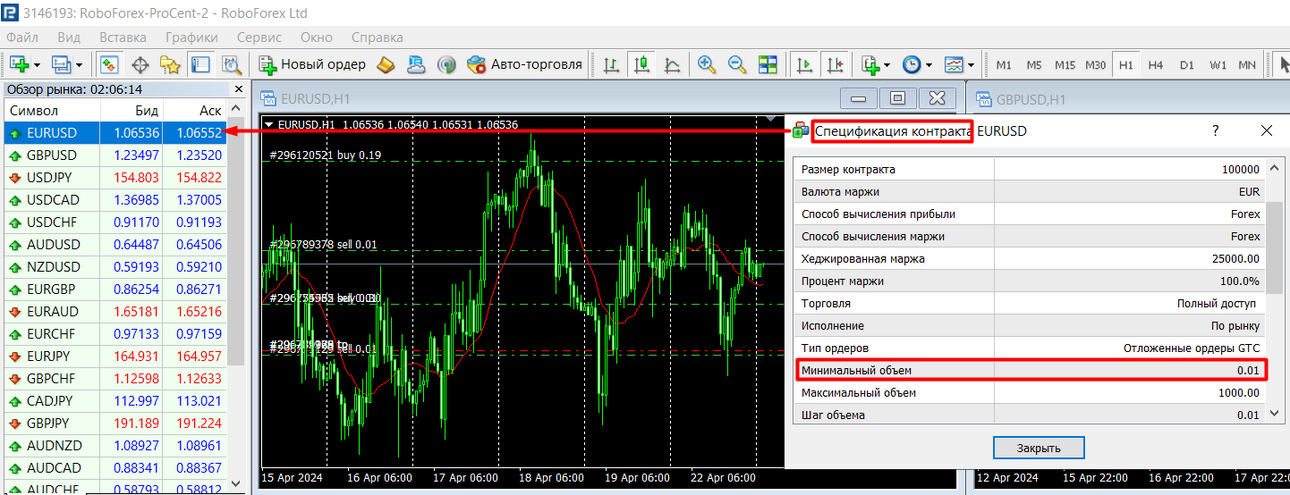Screen dimensions: 1290x495
Task: Click the Закрыть button in specification dialog
Action: point(1038,447)
